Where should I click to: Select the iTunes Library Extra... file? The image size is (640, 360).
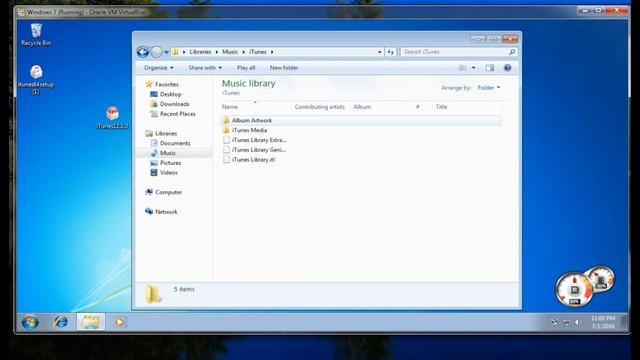(259, 140)
